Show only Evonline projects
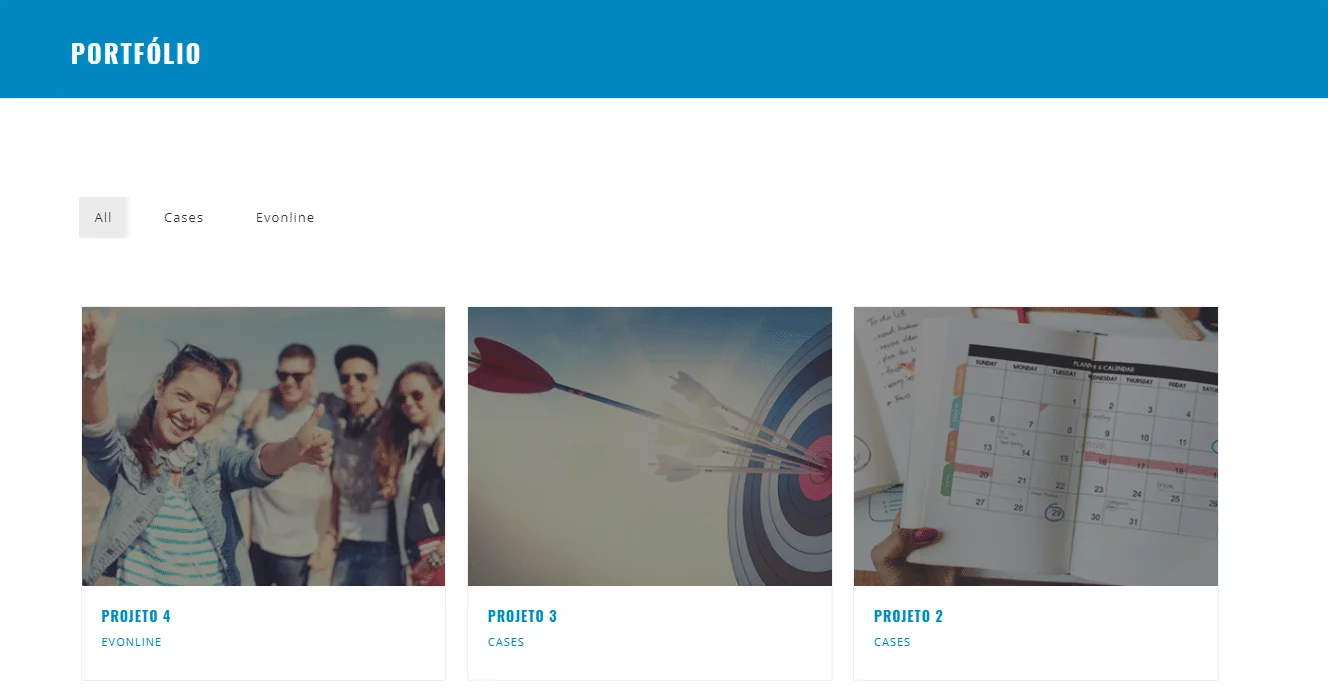1328x691 pixels. point(285,217)
